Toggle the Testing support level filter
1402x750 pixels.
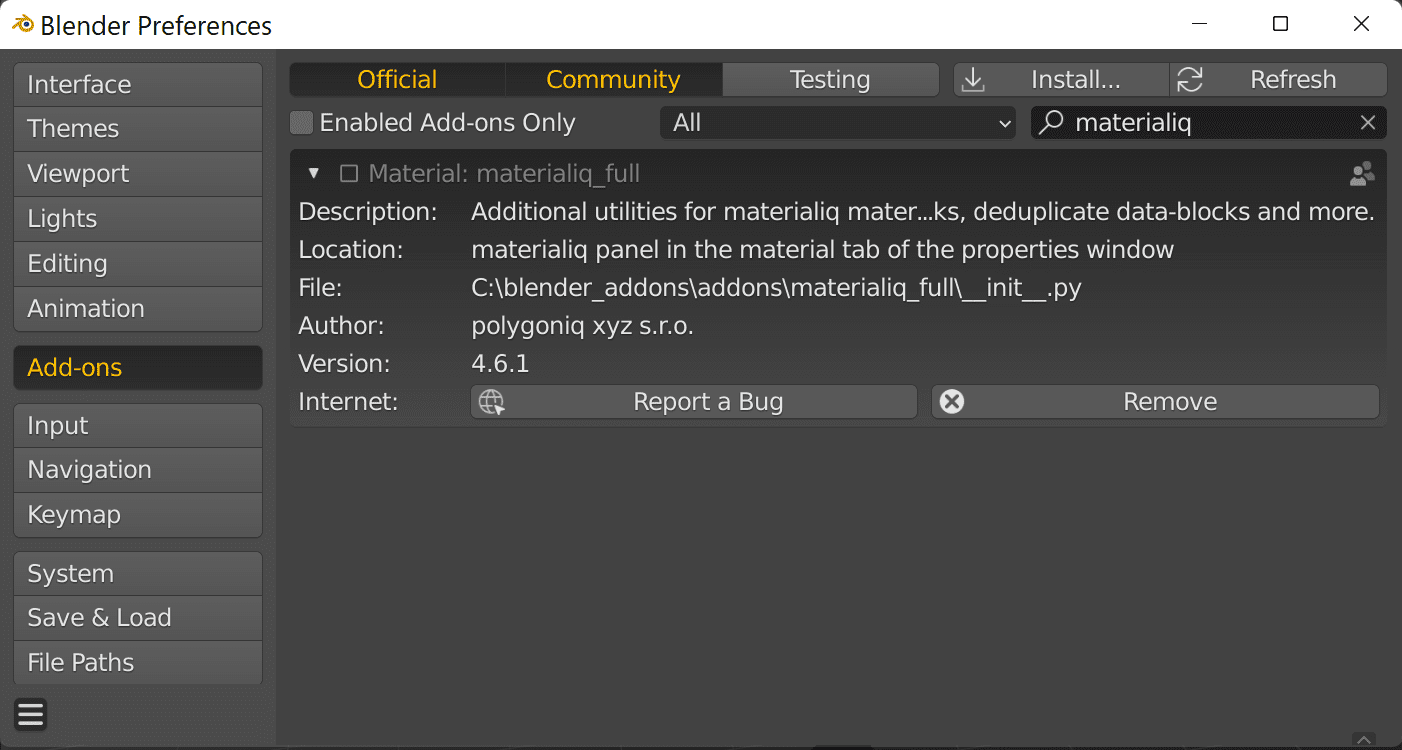[x=830, y=80]
